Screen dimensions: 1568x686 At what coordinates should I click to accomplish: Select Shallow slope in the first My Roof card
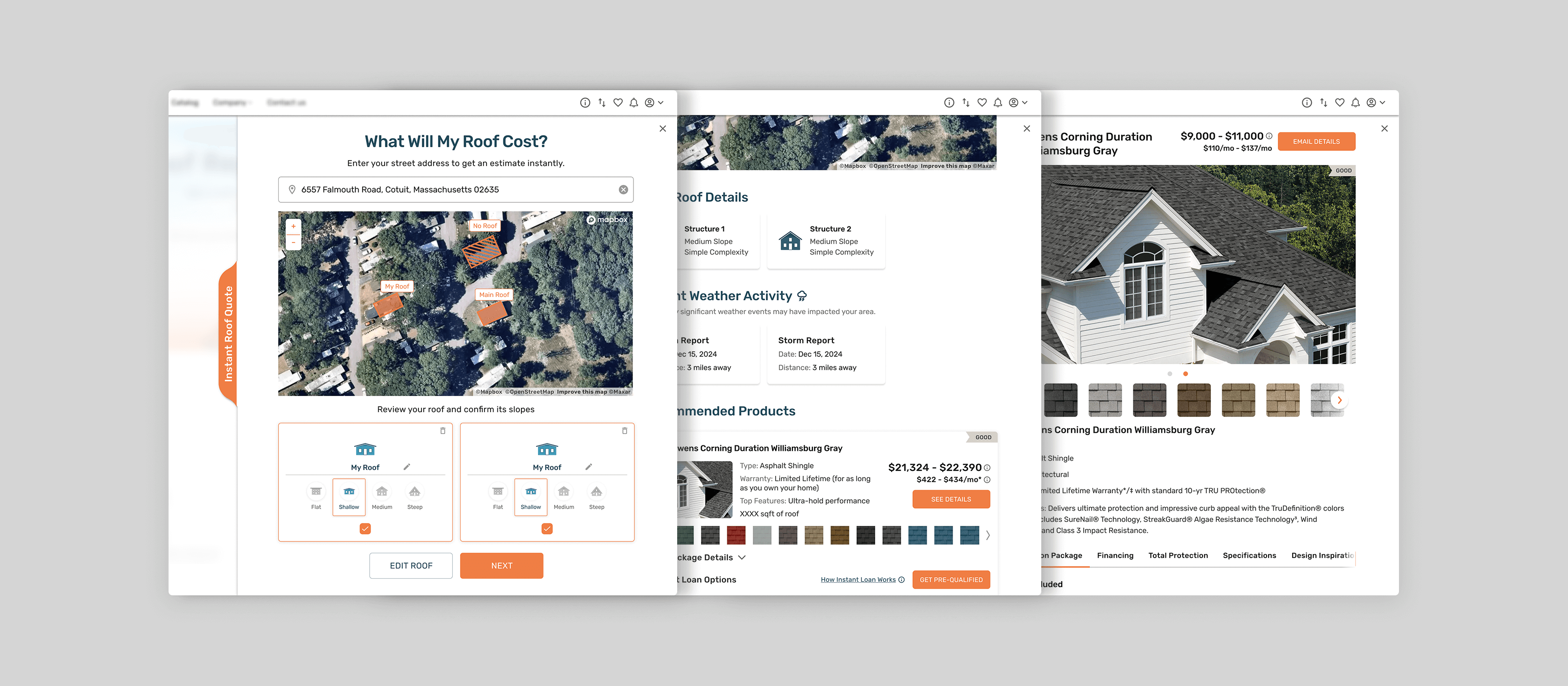pos(349,497)
